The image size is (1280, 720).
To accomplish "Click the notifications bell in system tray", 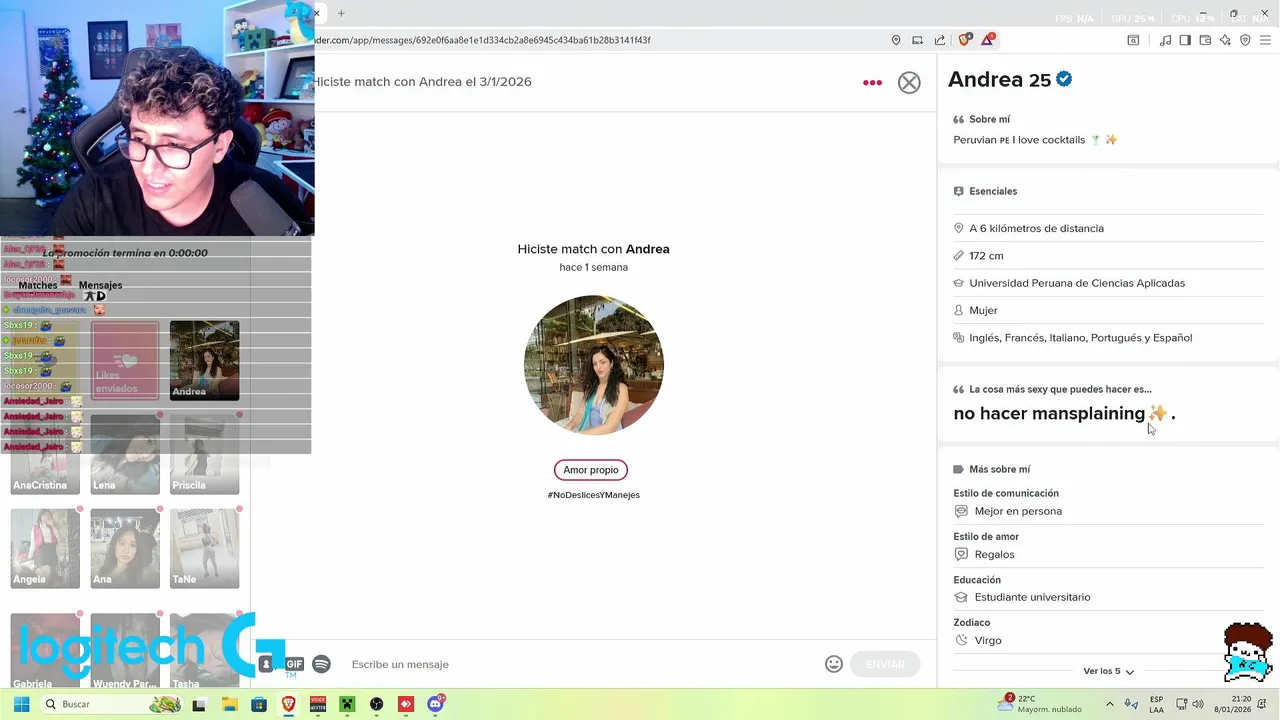I will 1260,704.
